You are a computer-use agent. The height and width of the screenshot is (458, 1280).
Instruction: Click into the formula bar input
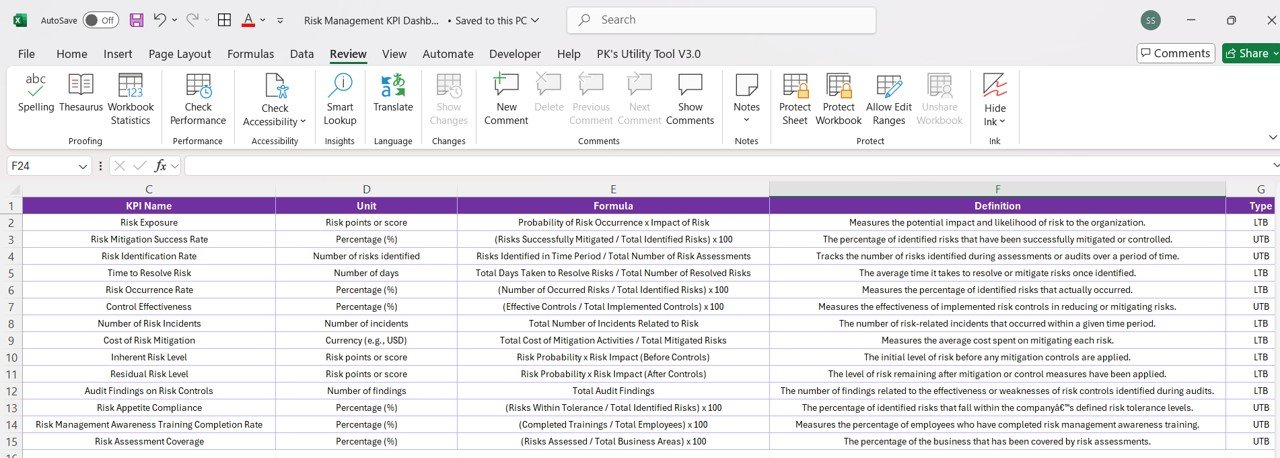point(725,166)
